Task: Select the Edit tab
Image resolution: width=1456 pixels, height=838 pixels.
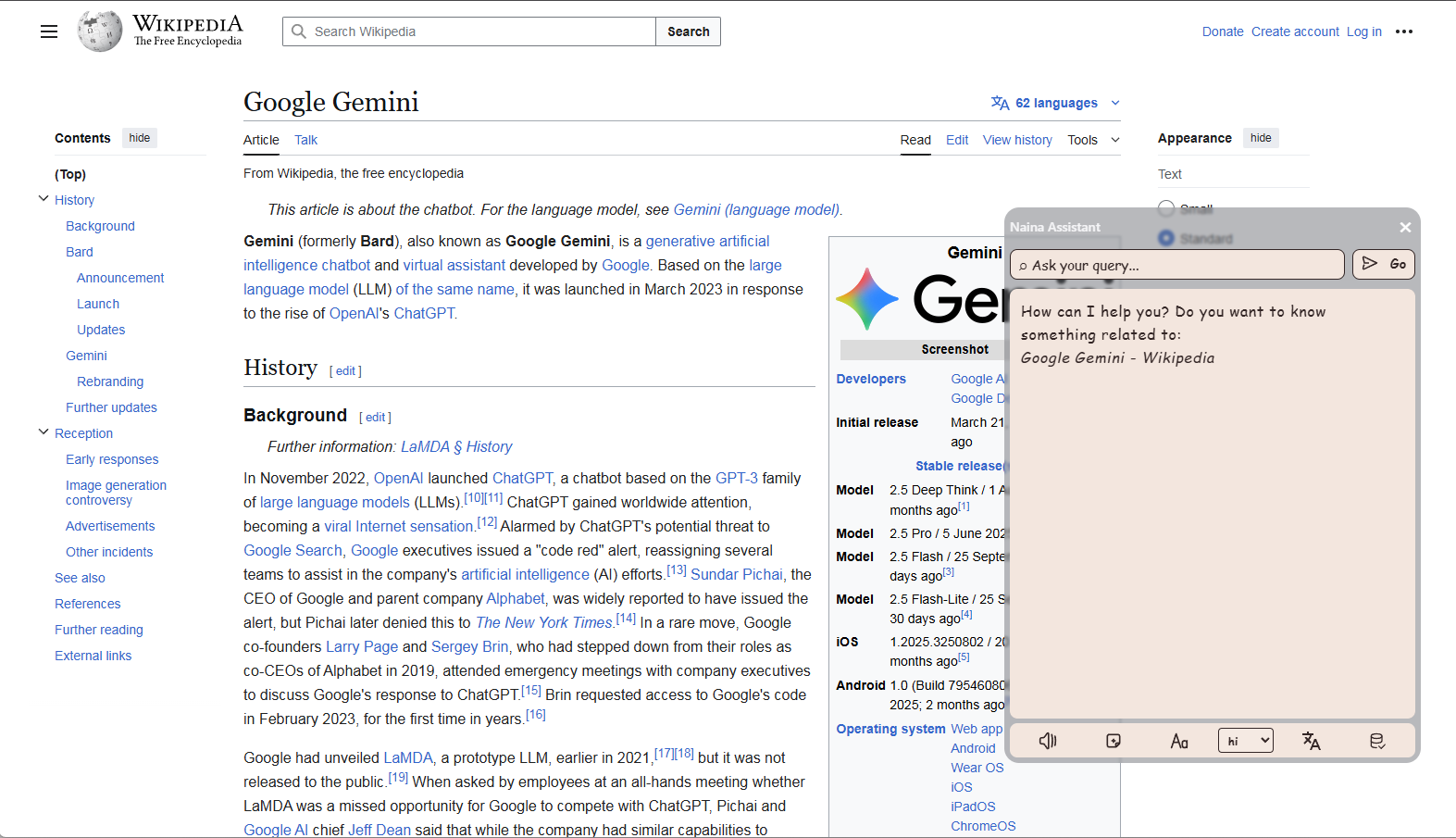Action: pyautogui.click(x=957, y=140)
